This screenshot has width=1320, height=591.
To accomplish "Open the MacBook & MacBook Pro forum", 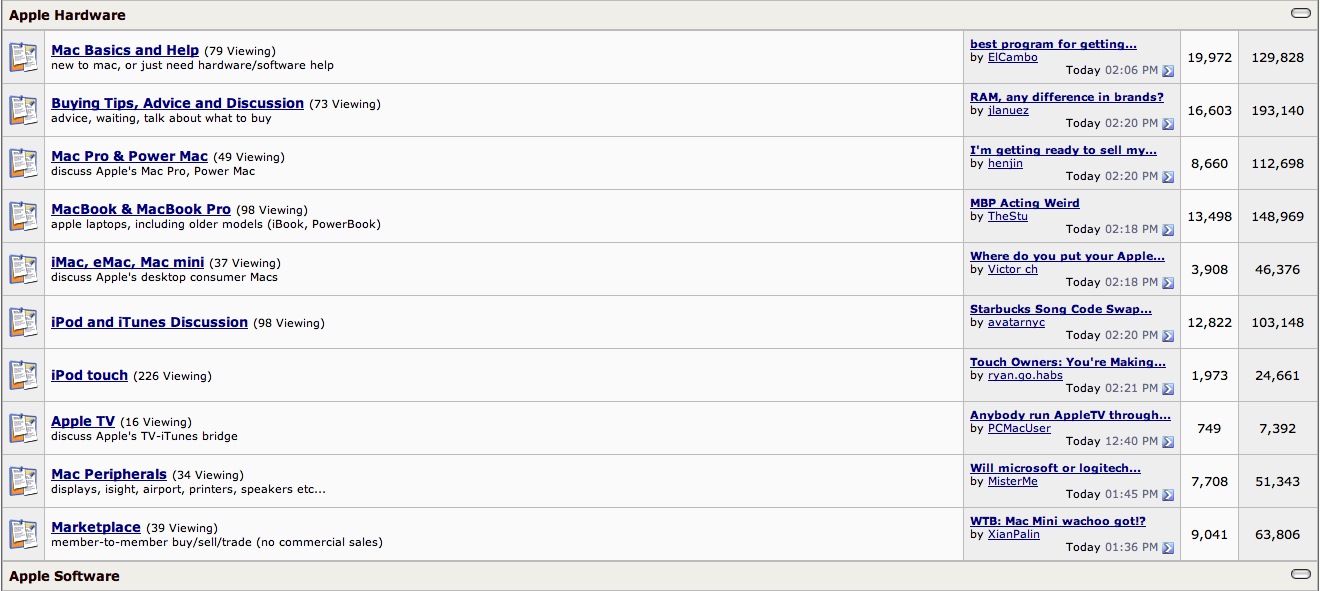I will pyautogui.click(x=141, y=209).
